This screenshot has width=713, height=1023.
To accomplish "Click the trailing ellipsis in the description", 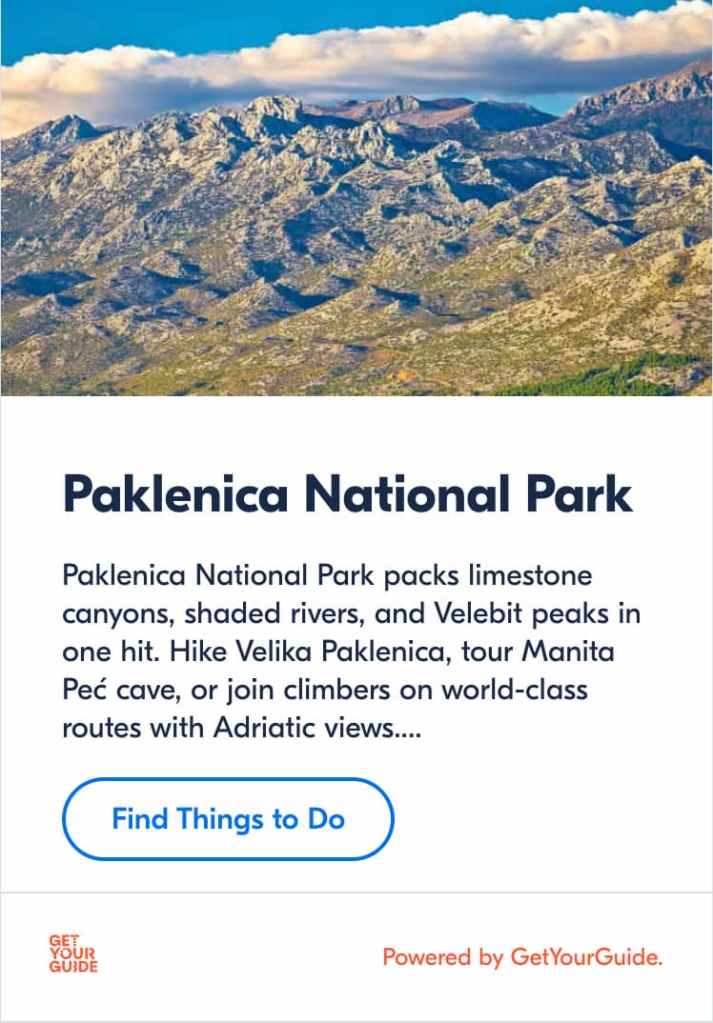I will click(410, 728).
